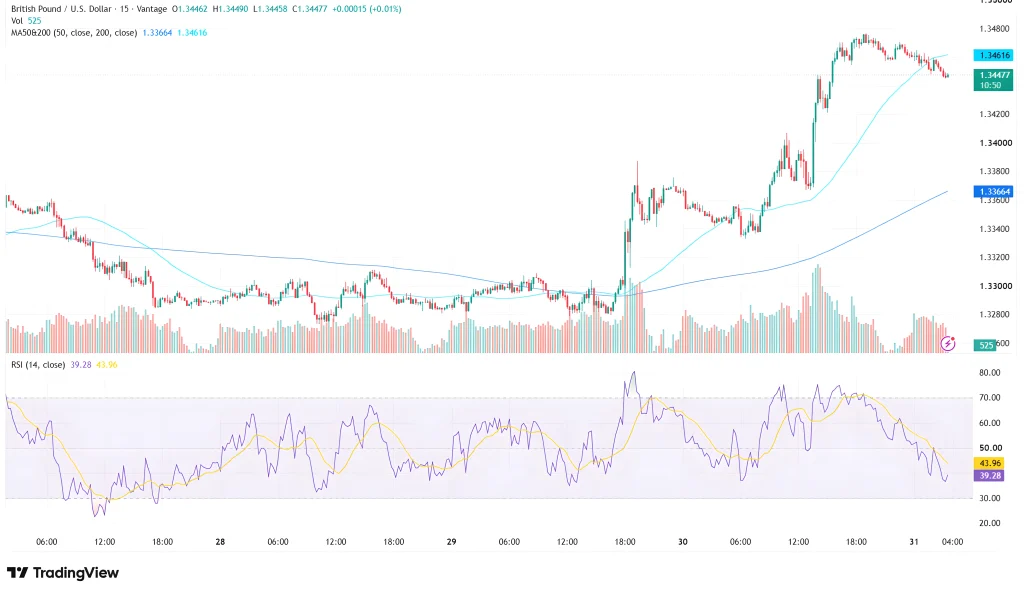Image resolution: width=1024 pixels, height=594 pixels.
Task: Click the 1.33400 price axis label
Action: click(995, 228)
